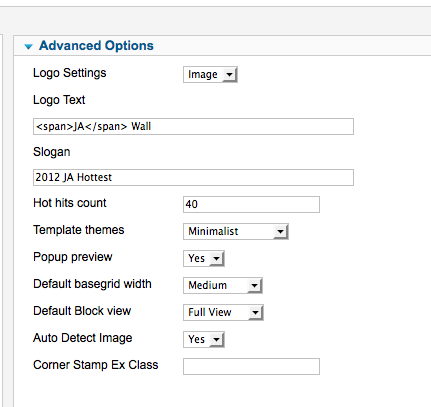Open the Auto Detect Image dropdown

point(204,340)
